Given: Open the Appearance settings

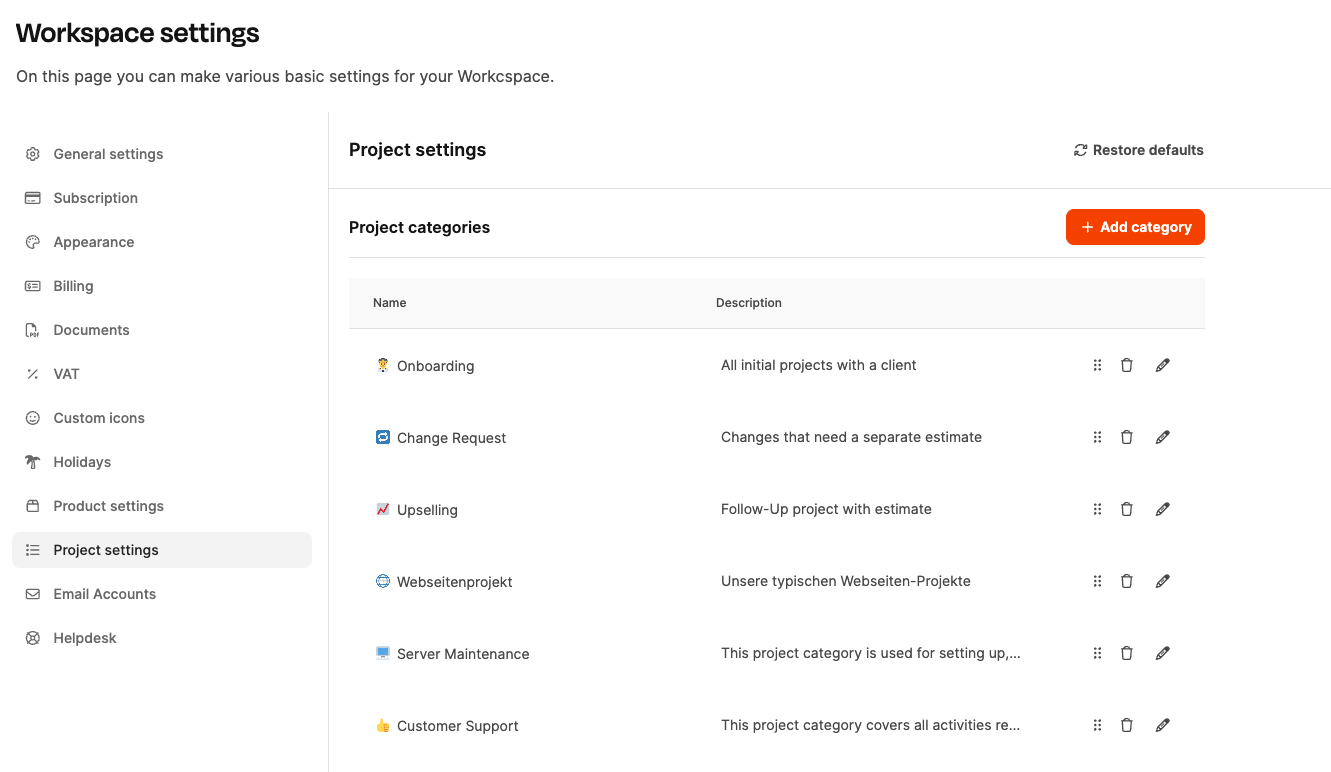Looking at the screenshot, I should coord(93,242).
